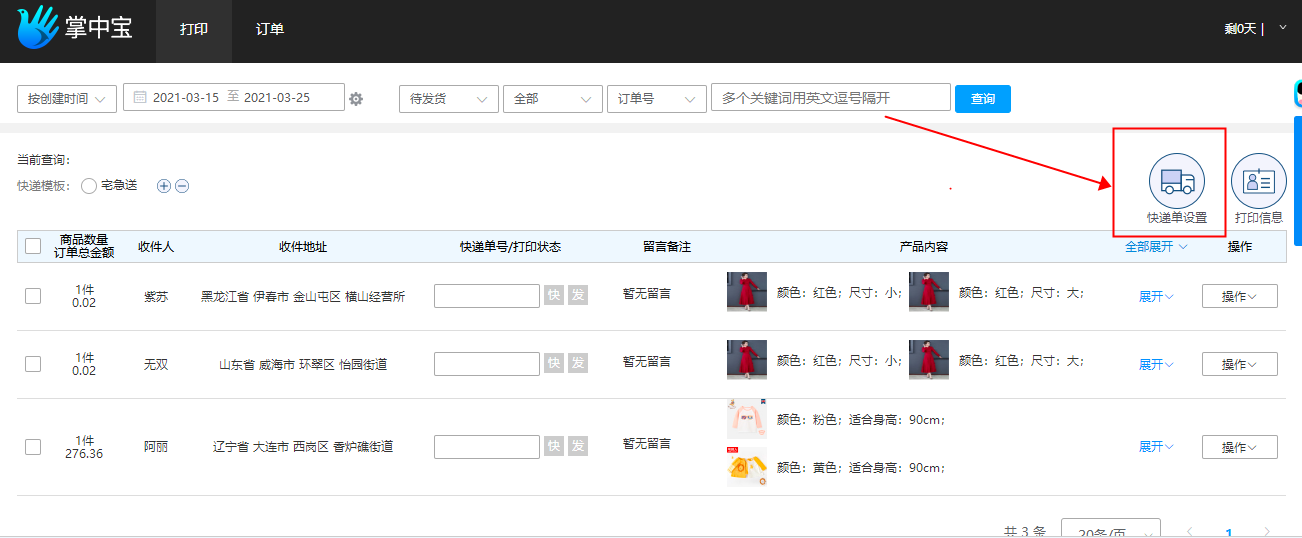Click pink clothing thumbnail in 阿丽 row
This screenshot has height=538, width=1302.
(x=747, y=419)
